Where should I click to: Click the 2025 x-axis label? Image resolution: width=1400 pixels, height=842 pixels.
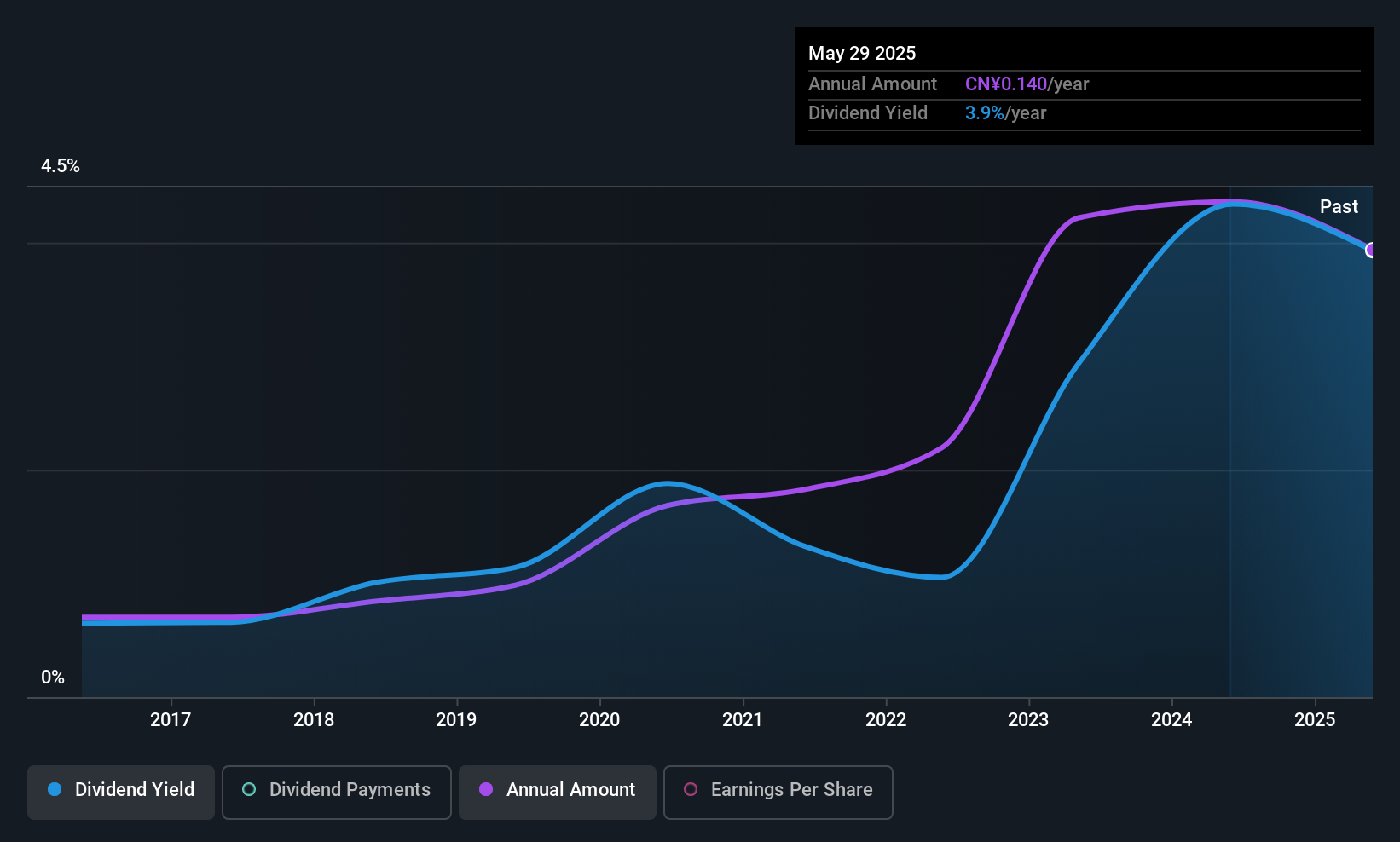pyautogui.click(x=1315, y=719)
